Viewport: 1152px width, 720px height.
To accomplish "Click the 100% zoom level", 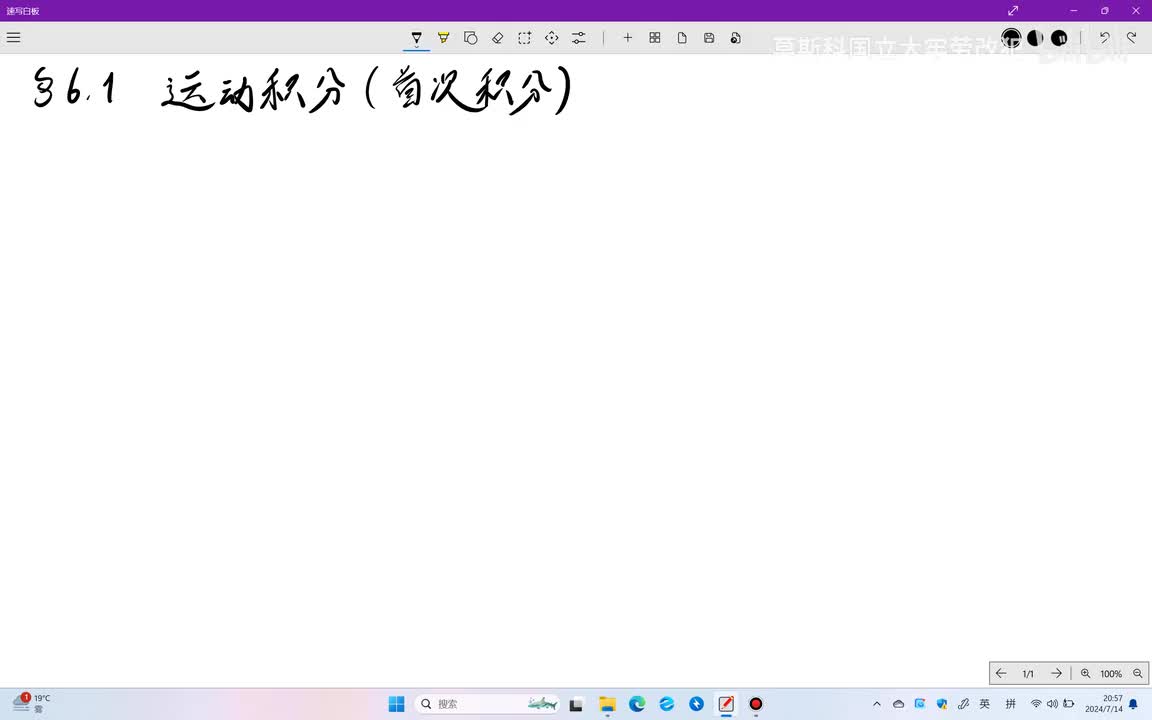I will (x=1111, y=674).
